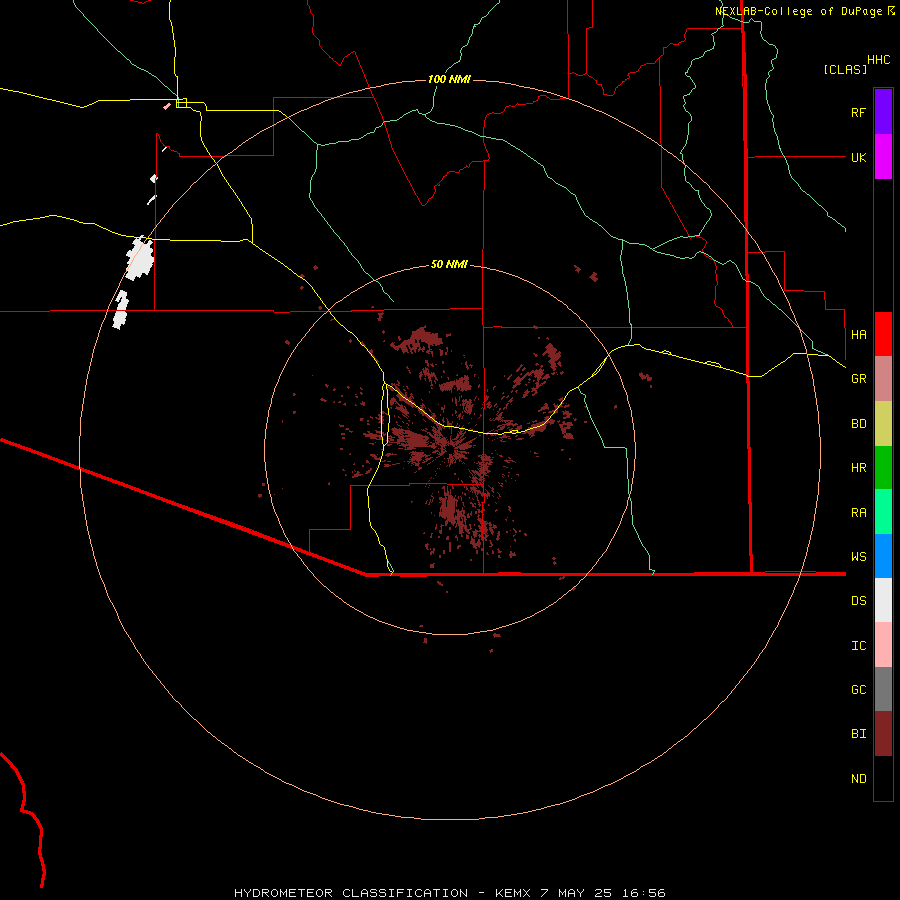Click the WS blue legend swatch

pyautogui.click(x=883, y=556)
